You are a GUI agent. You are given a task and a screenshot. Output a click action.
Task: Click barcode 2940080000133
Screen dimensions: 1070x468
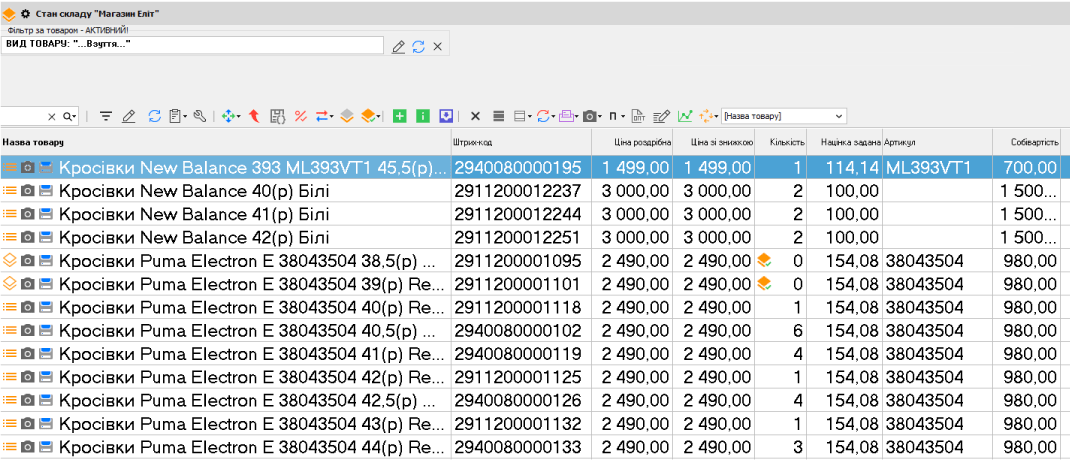(x=518, y=447)
